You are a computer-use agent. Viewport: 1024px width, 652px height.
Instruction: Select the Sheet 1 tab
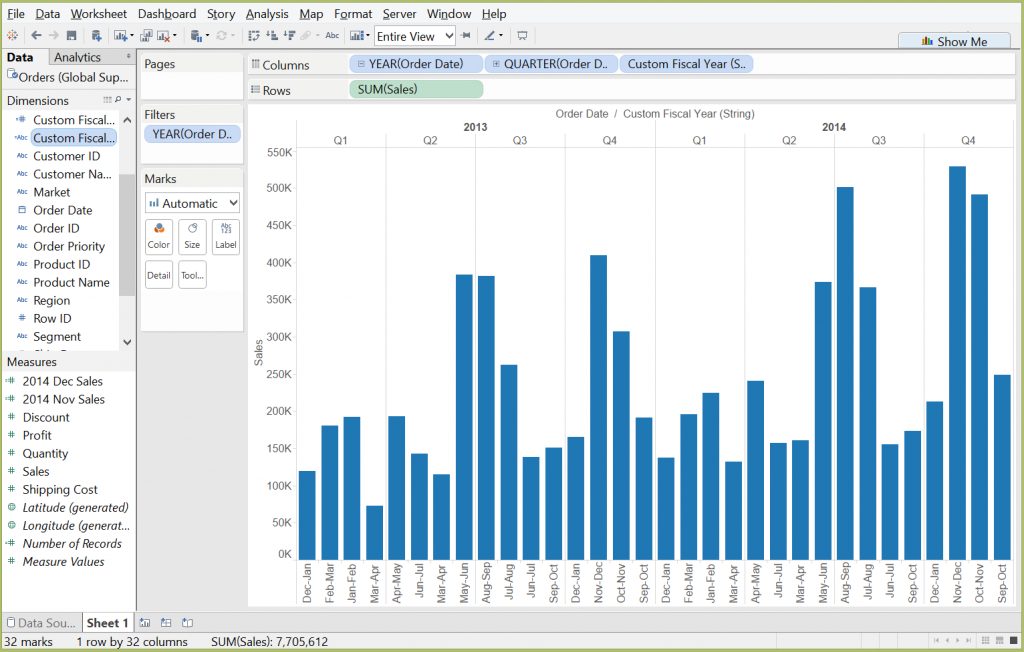[107, 623]
